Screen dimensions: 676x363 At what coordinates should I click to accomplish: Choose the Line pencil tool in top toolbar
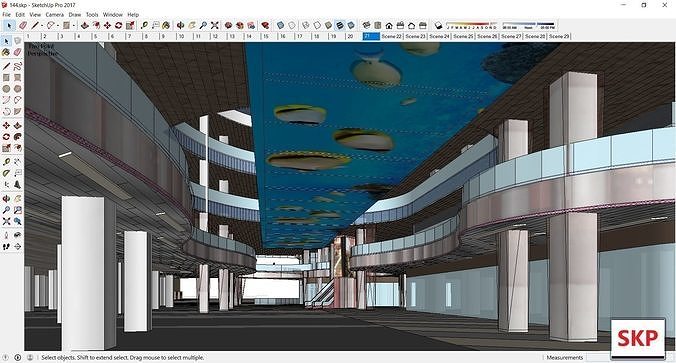tap(35, 25)
